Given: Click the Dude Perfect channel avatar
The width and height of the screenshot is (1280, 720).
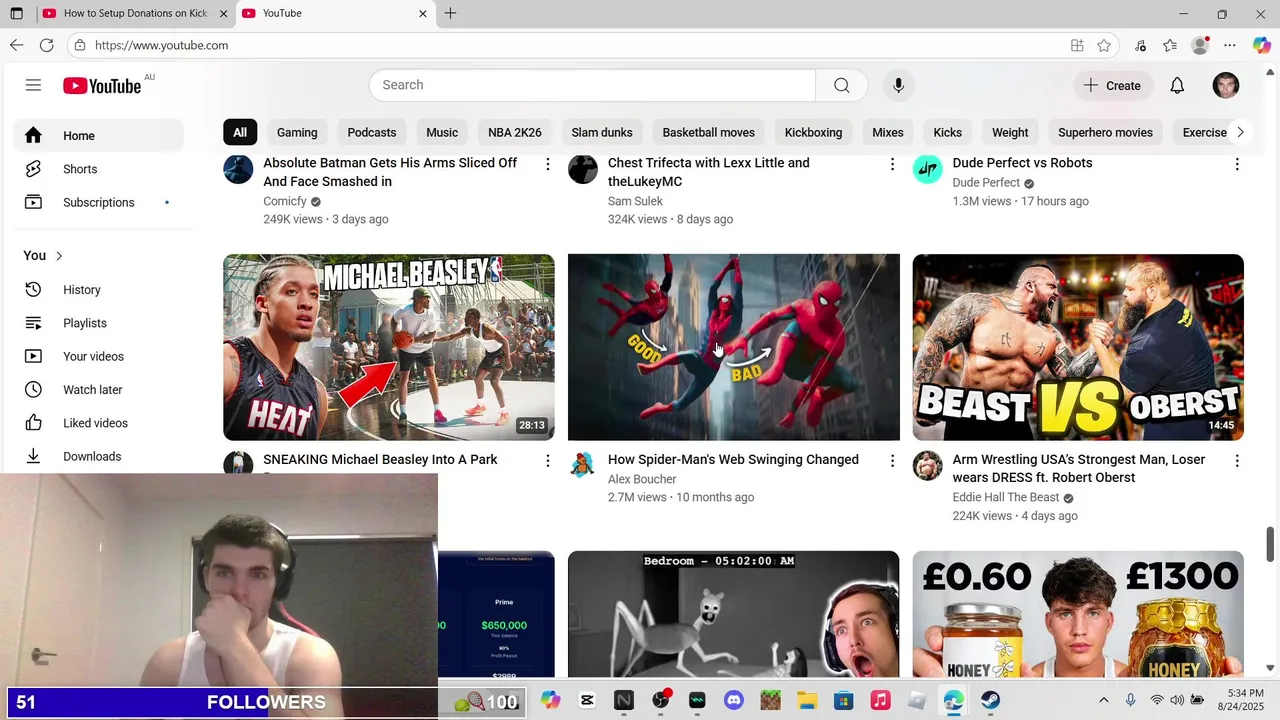Looking at the screenshot, I should coord(928,169).
